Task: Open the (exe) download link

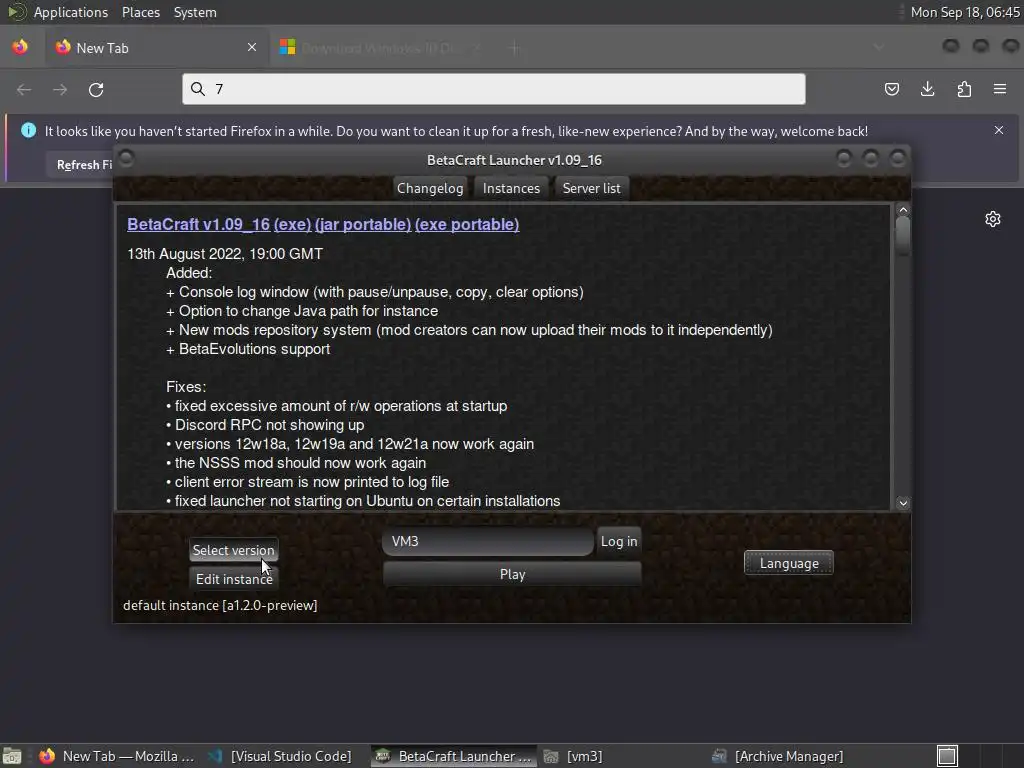Action: (292, 224)
